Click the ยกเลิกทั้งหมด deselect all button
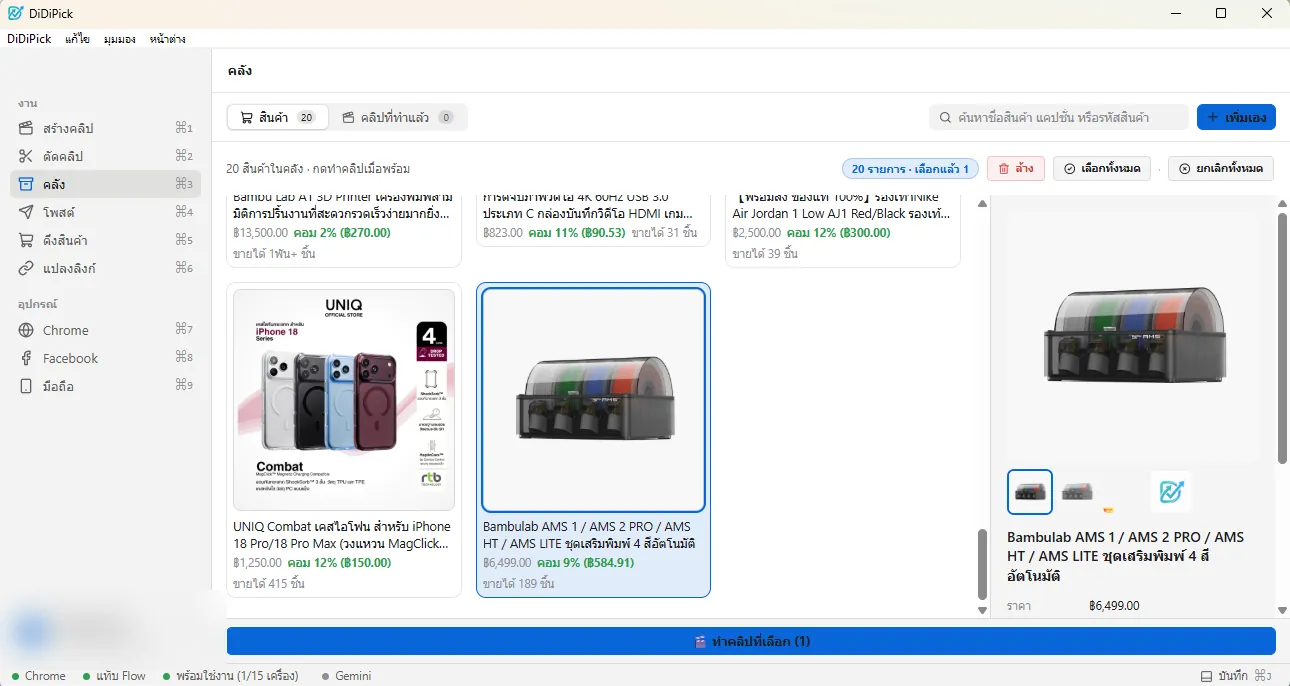 [1220, 168]
